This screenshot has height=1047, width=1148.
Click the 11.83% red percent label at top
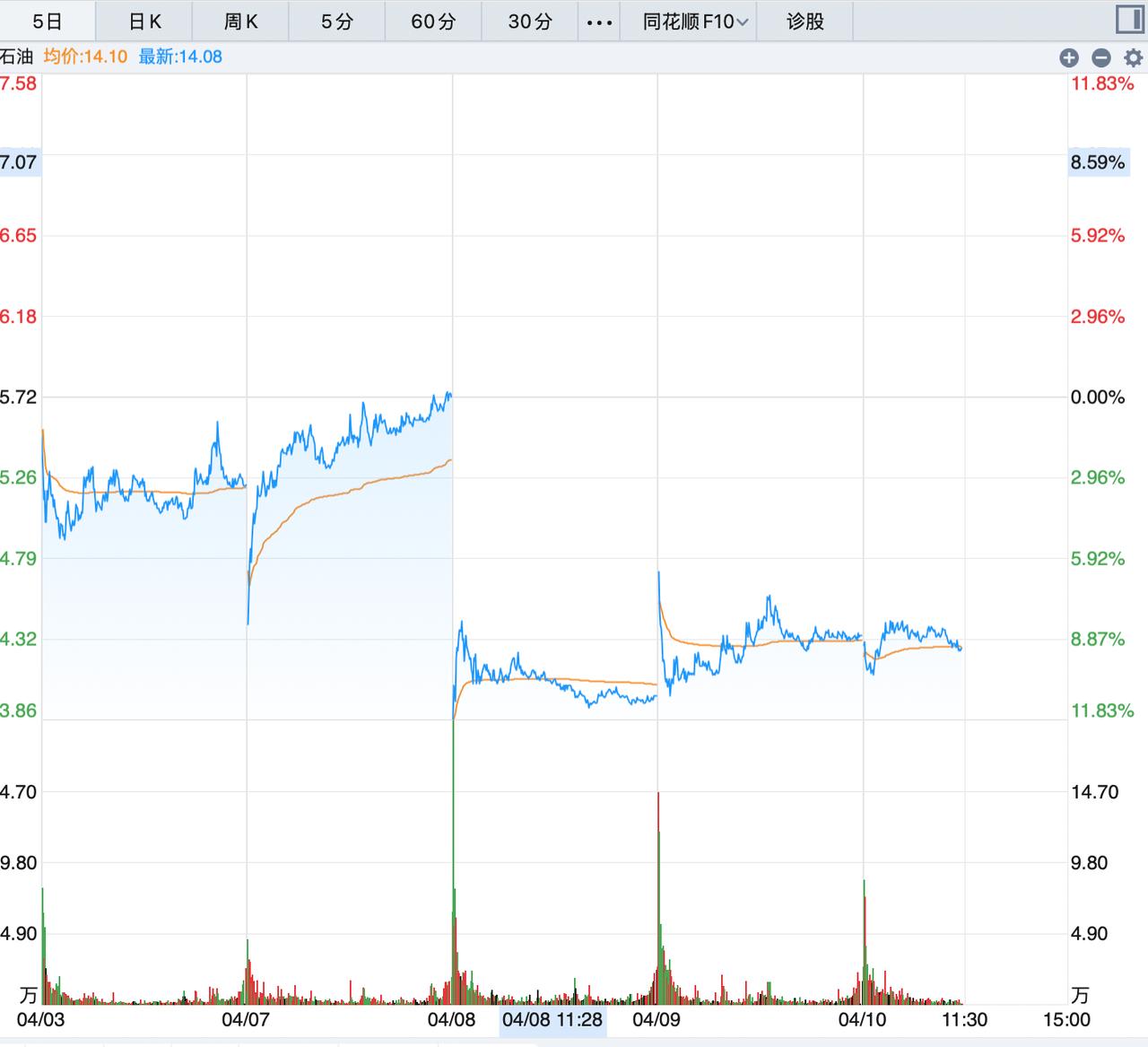(x=1102, y=83)
